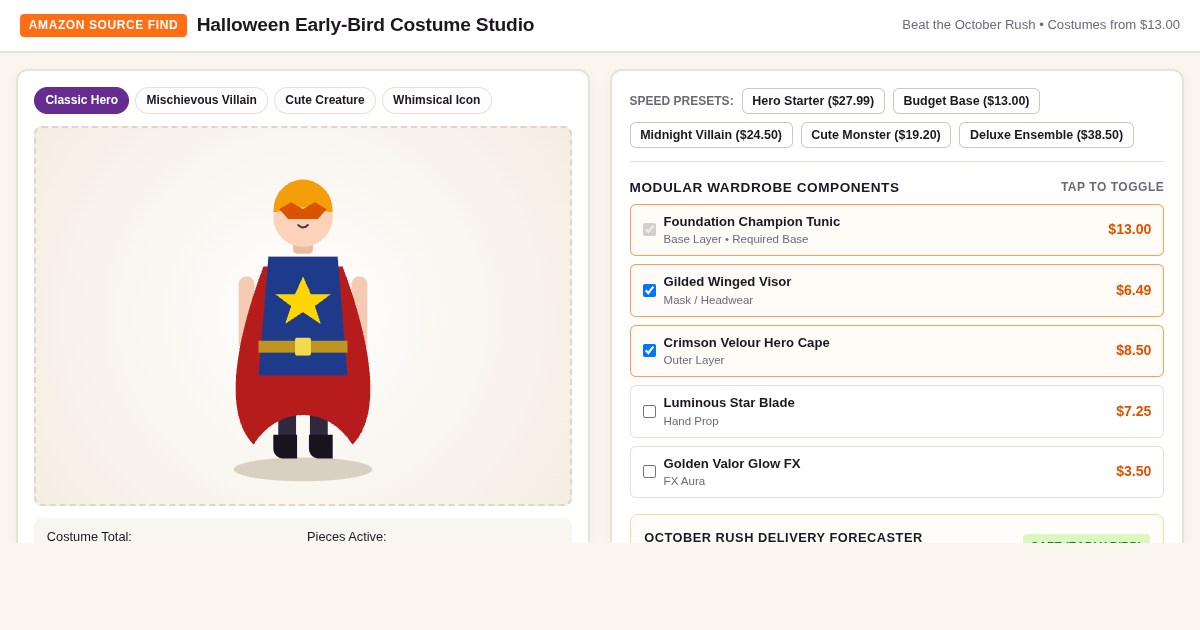Switch to Mischievous Villain tab
The height and width of the screenshot is (630, 1200).
pos(201,100)
